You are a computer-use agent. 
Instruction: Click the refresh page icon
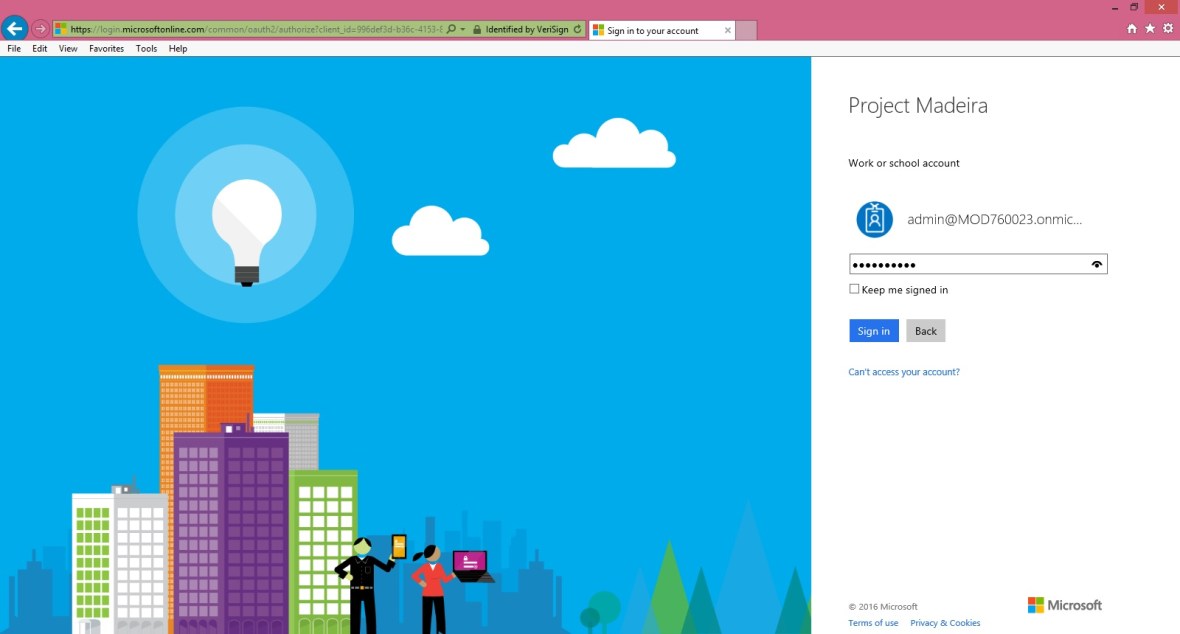(x=577, y=30)
